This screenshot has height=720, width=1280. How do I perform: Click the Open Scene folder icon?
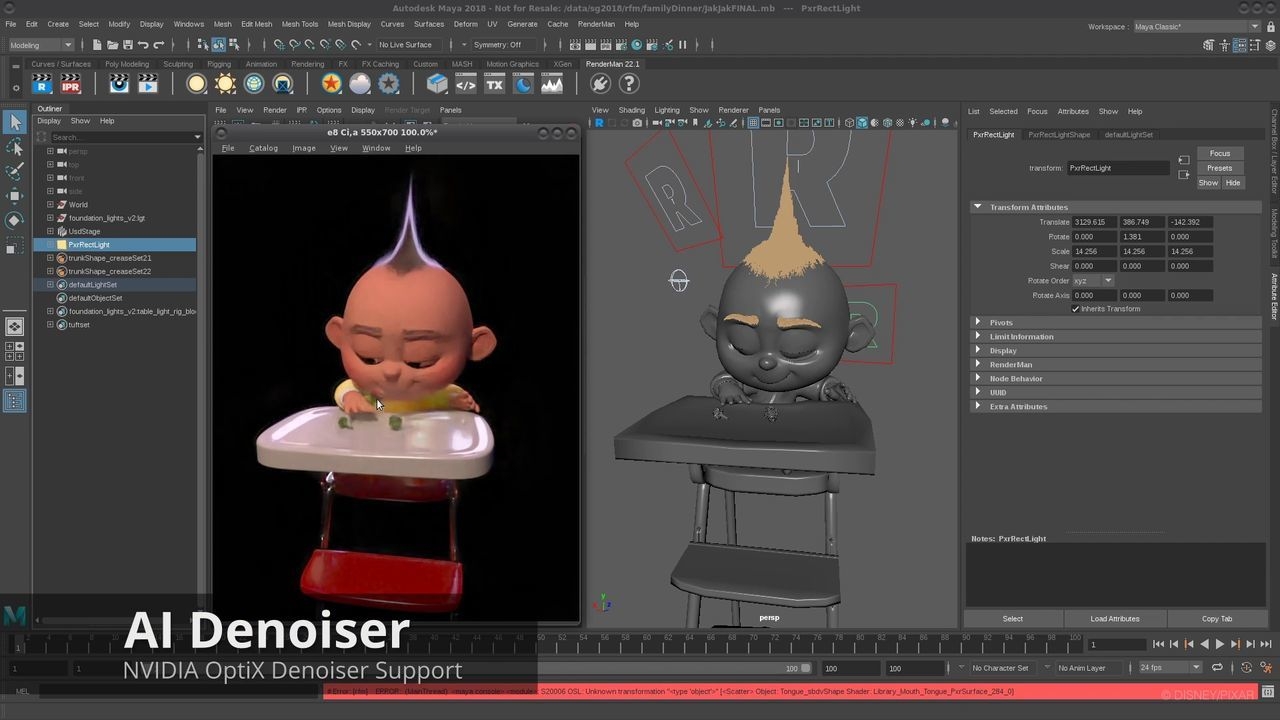(x=112, y=45)
